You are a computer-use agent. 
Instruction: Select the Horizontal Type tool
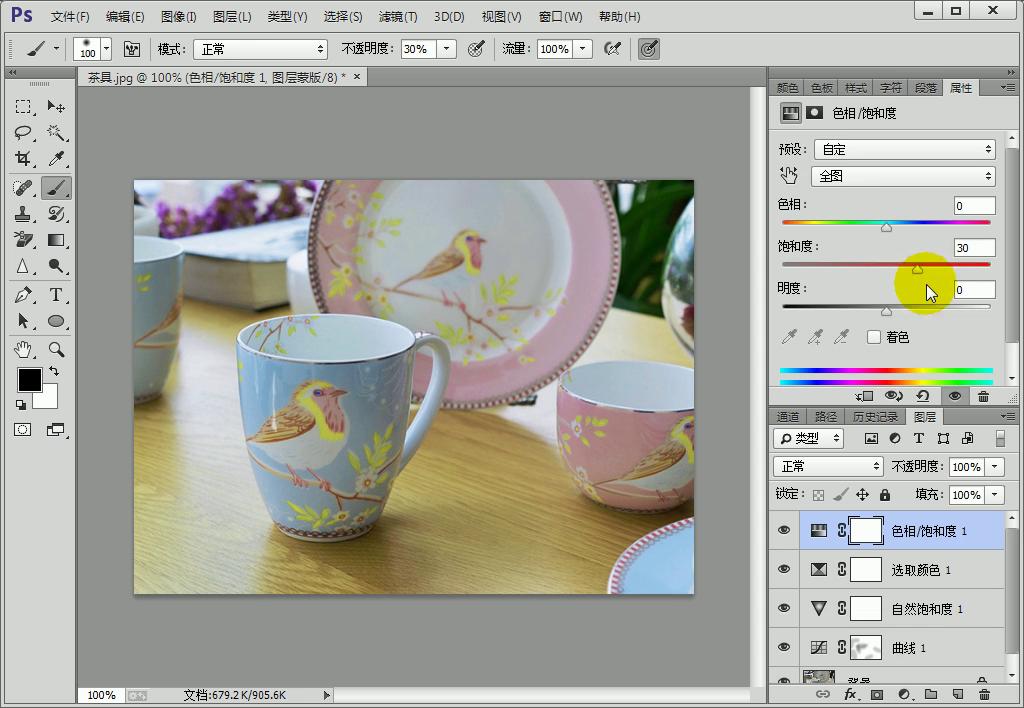tap(56, 295)
